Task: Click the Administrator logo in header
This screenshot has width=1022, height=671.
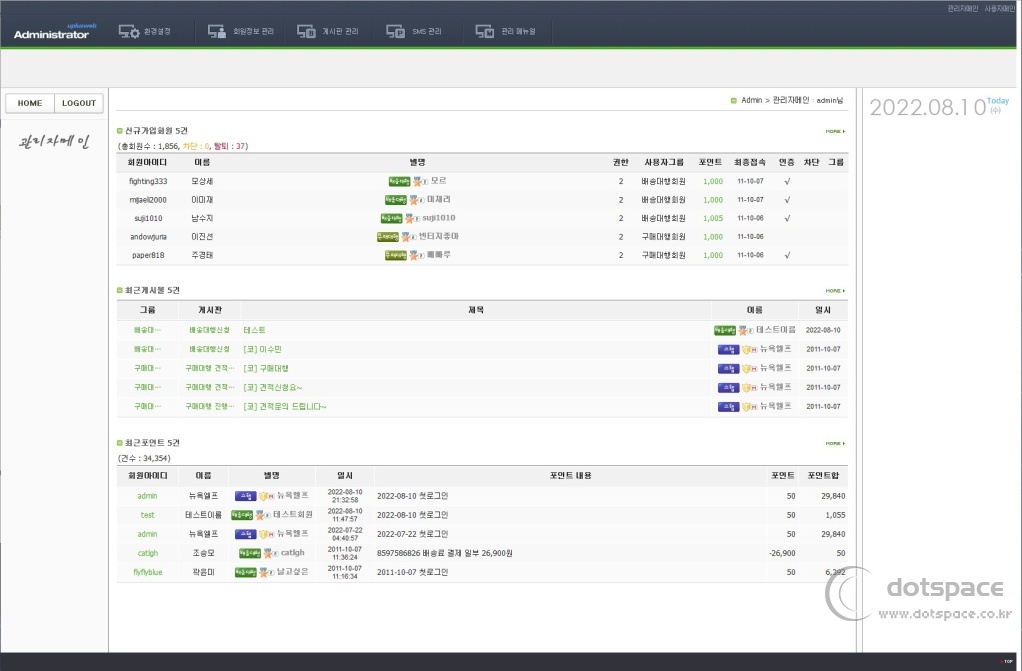Action: point(51,33)
